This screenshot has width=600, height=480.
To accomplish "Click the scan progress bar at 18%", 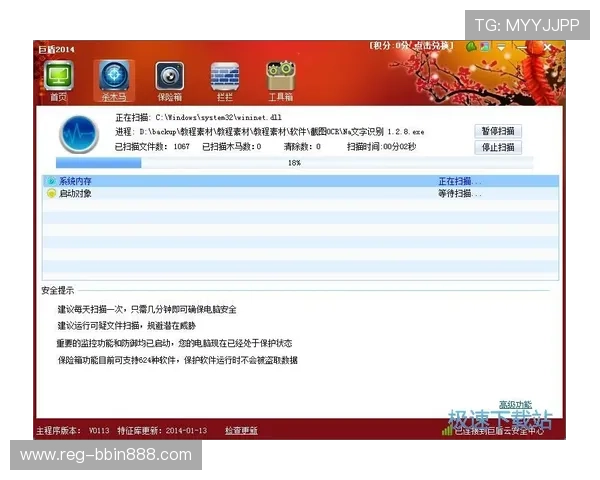I will [294, 163].
